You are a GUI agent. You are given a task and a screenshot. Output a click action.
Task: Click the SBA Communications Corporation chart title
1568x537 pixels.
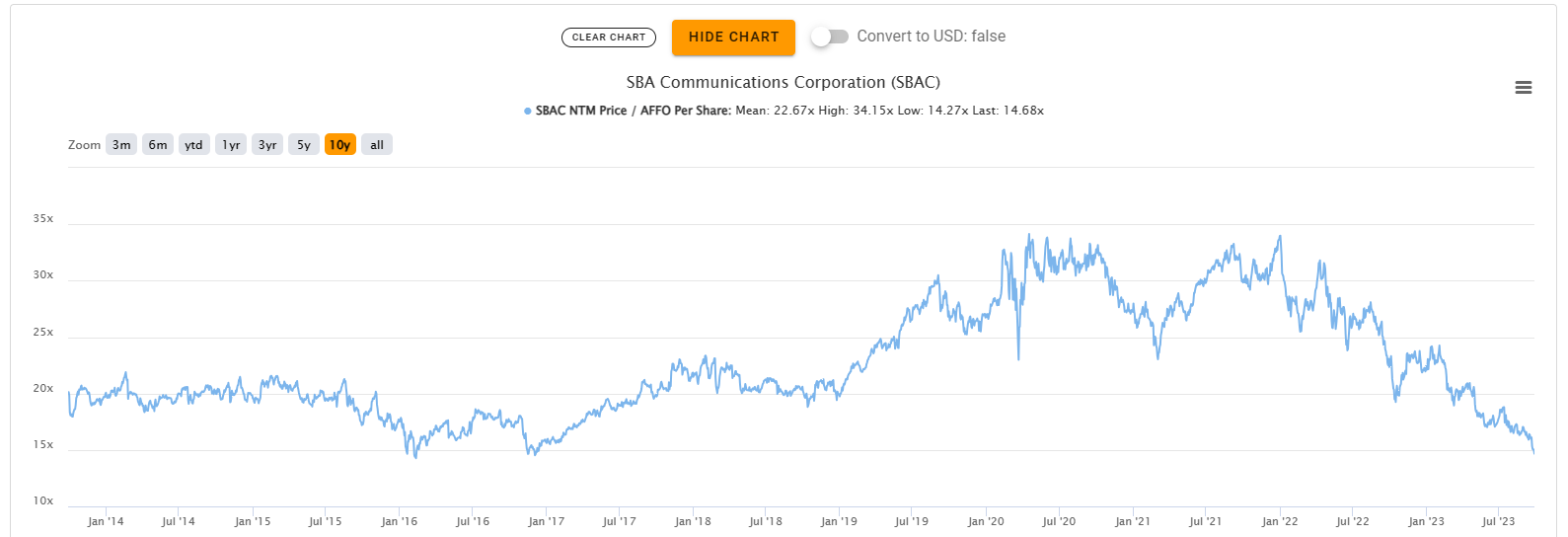(783, 82)
